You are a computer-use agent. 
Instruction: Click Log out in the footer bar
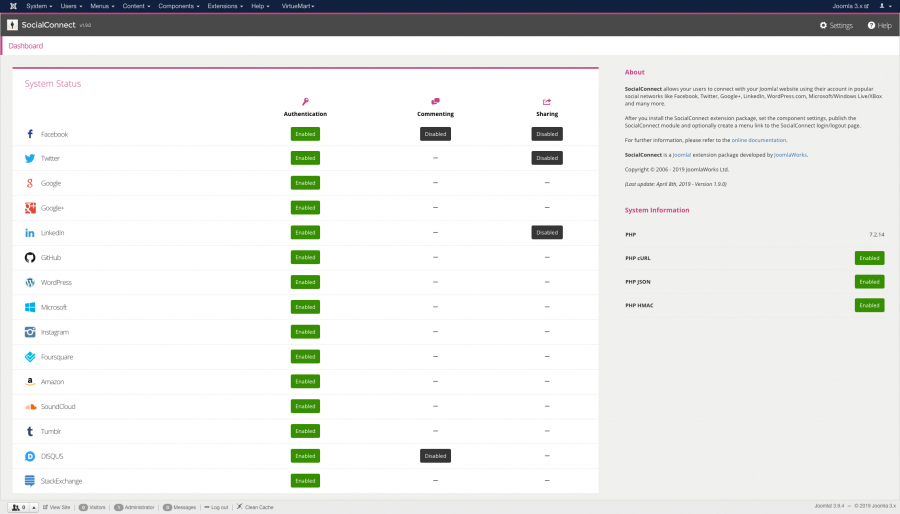coord(216,507)
